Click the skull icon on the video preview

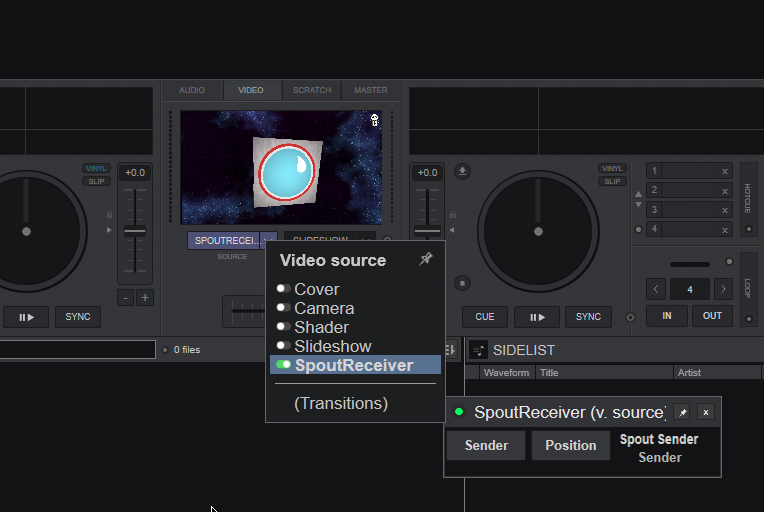point(374,119)
